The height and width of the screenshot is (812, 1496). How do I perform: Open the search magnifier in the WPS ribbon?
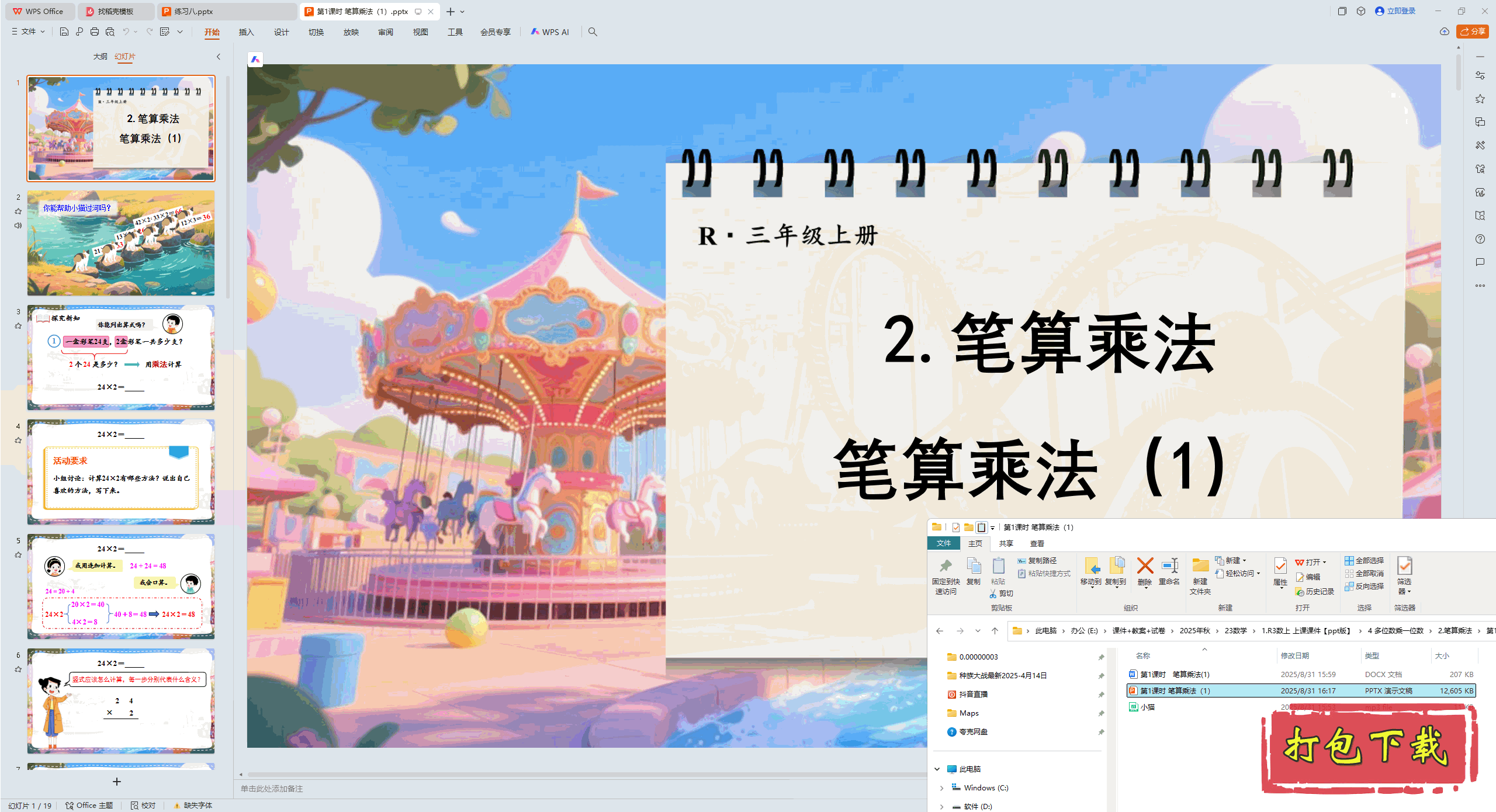(593, 32)
